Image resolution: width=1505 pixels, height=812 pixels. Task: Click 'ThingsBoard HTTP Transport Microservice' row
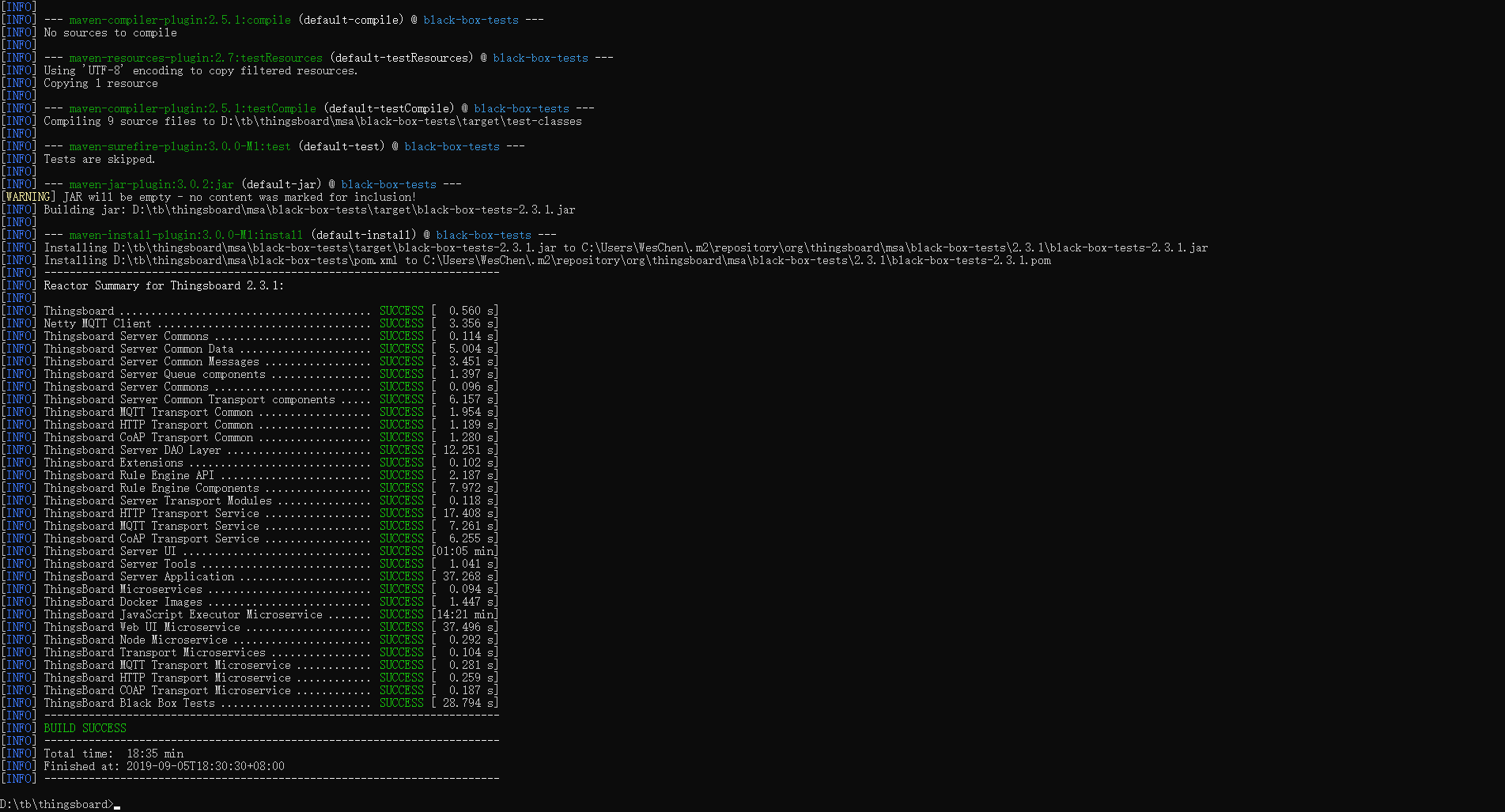tap(250, 678)
